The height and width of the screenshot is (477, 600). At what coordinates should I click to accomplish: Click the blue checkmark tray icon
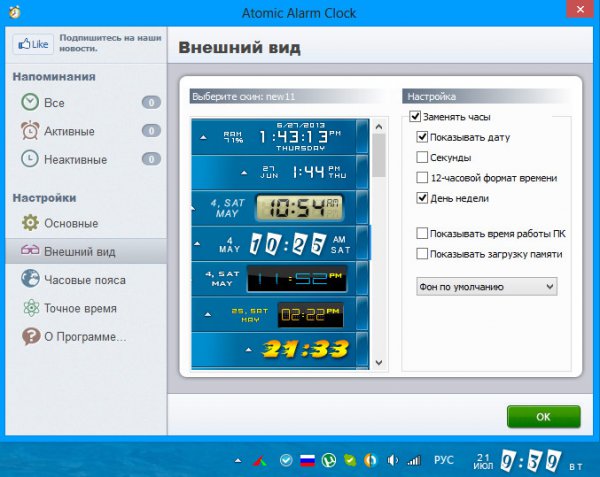[285, 460]
